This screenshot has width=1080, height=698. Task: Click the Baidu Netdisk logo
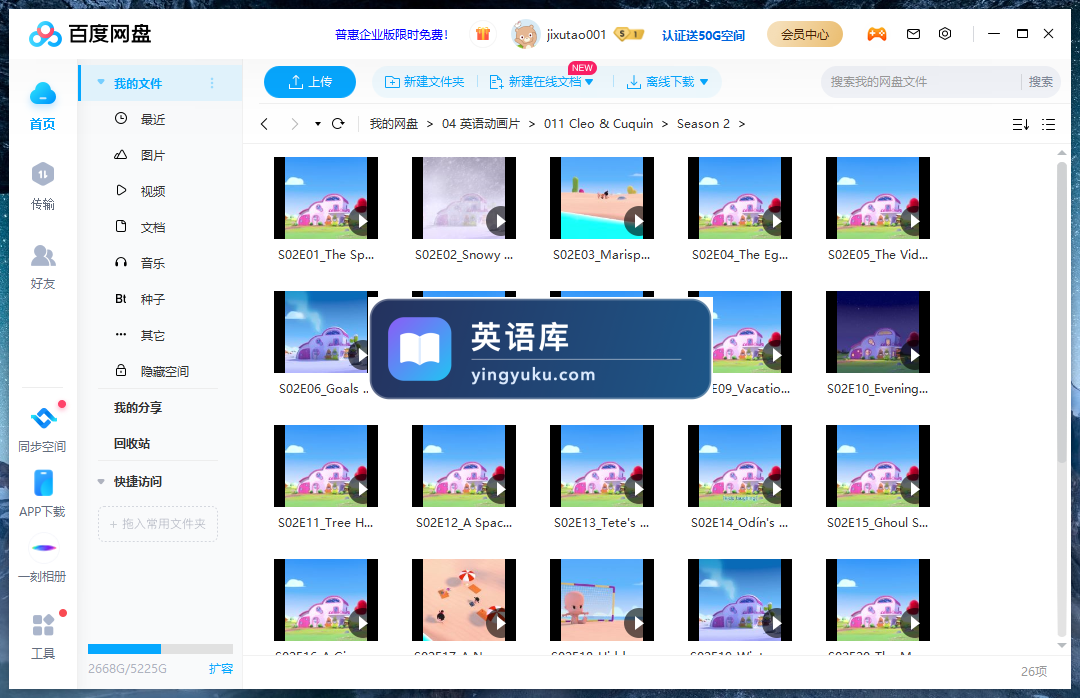[x=90, y=34]
